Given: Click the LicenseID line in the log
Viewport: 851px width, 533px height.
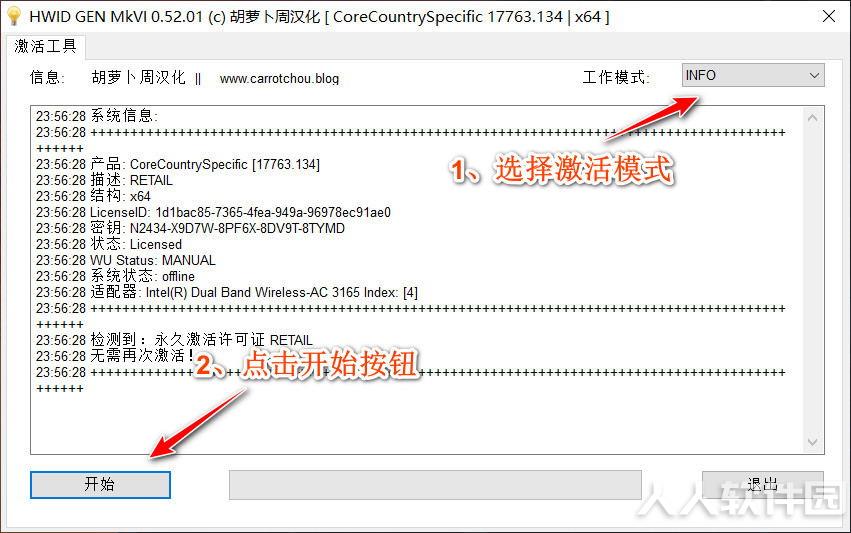Looking at the screenshot, I should click(213, 212).
